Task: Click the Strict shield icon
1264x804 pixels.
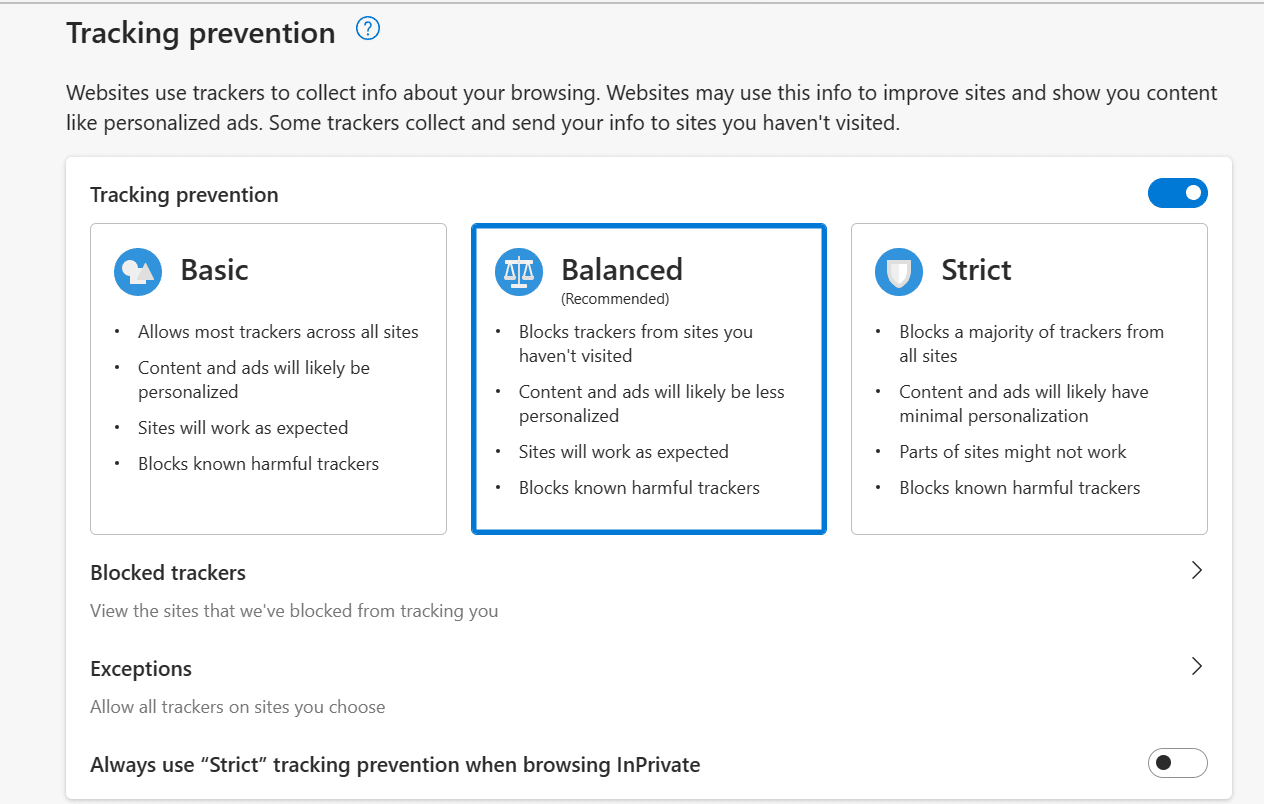Action: (x=899, y=271)
